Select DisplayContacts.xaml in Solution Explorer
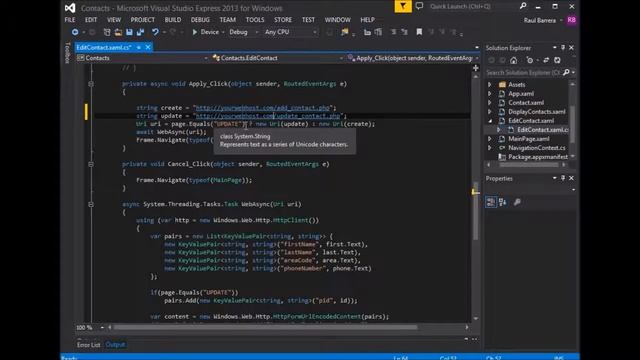The width and height of the screenshot is (640, 360). pos(537,111)
